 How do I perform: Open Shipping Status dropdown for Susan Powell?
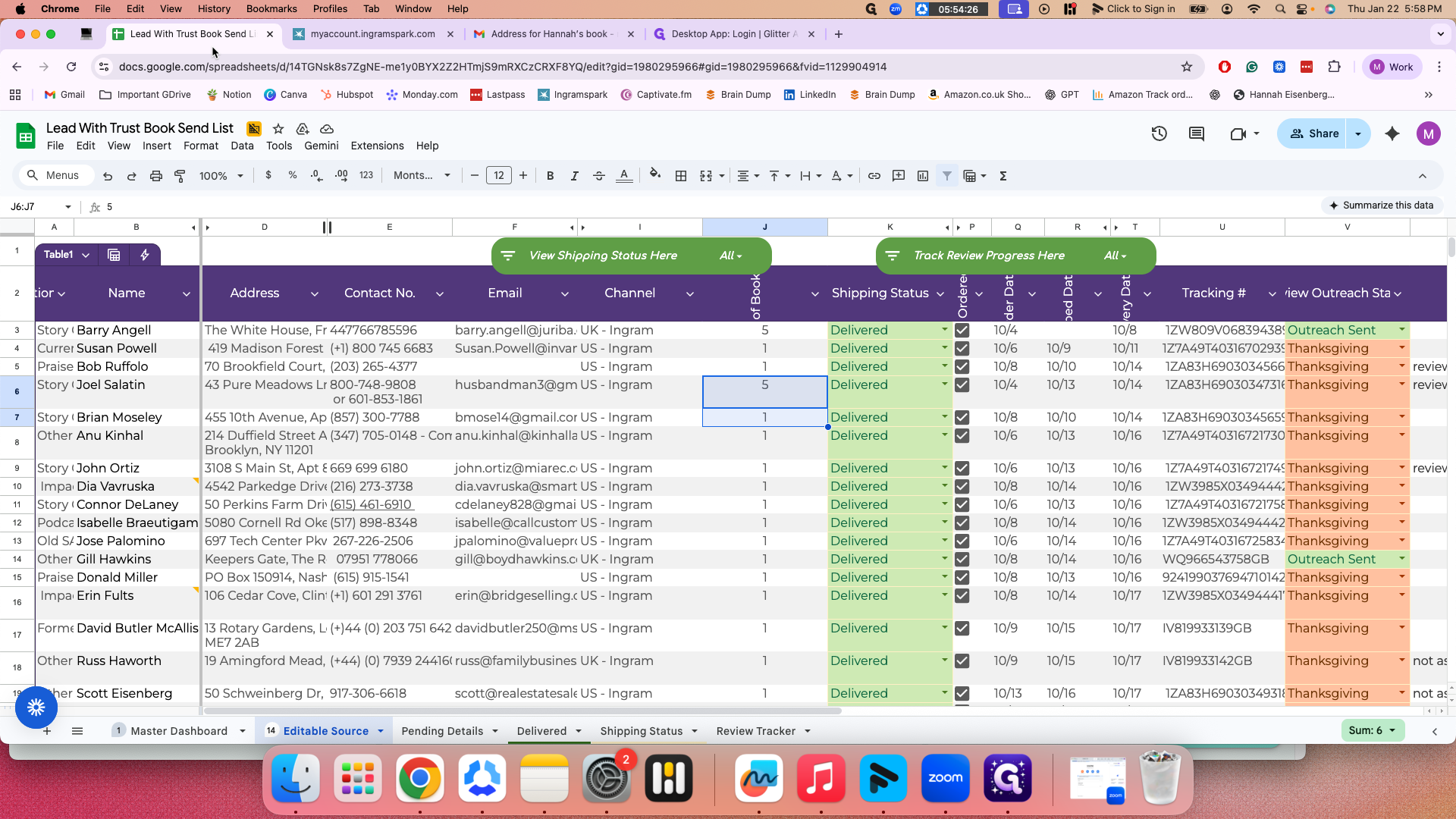(x=945, y=348)
